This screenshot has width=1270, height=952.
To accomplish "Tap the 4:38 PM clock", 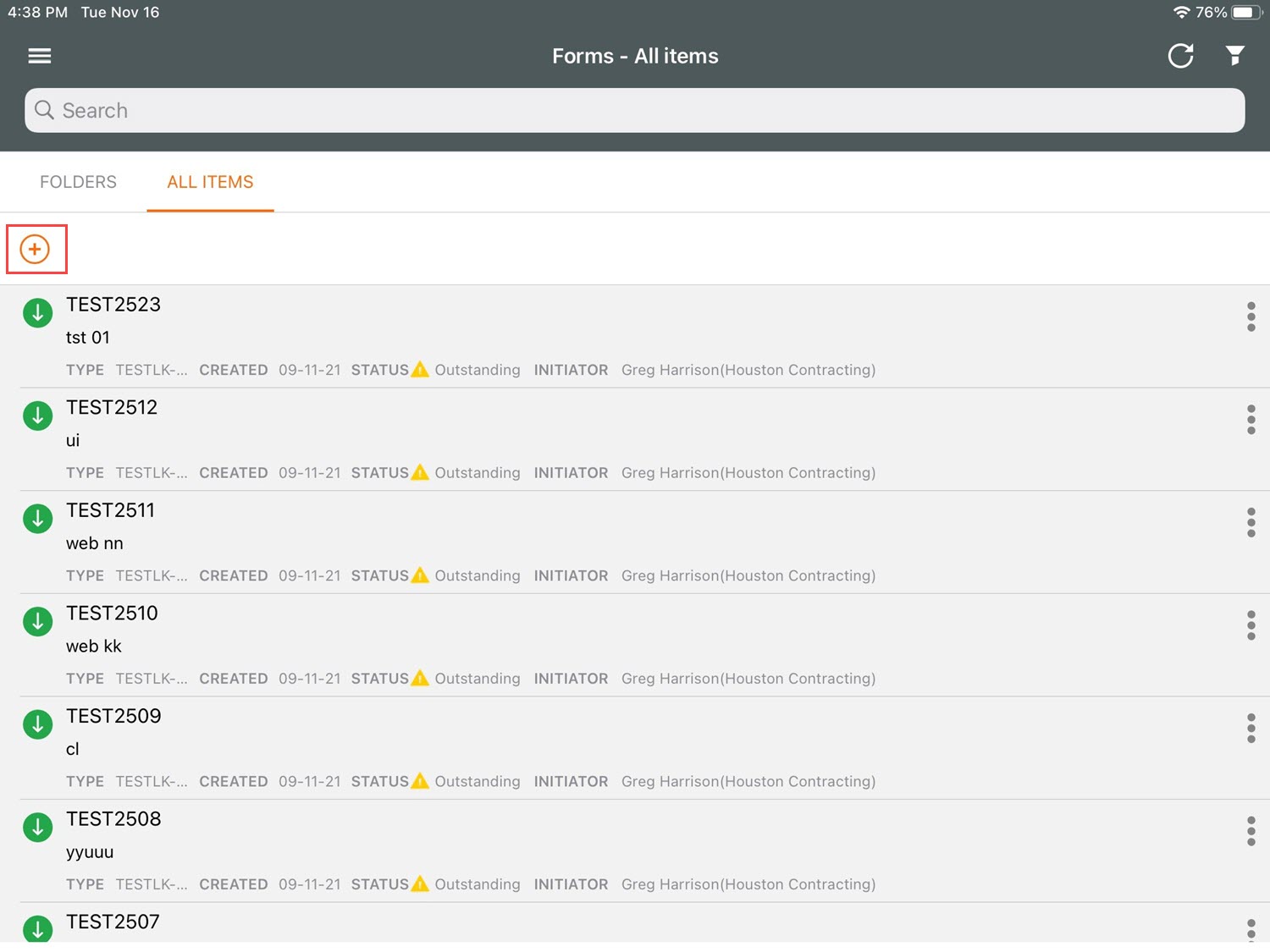I will (x=38, y=12).
